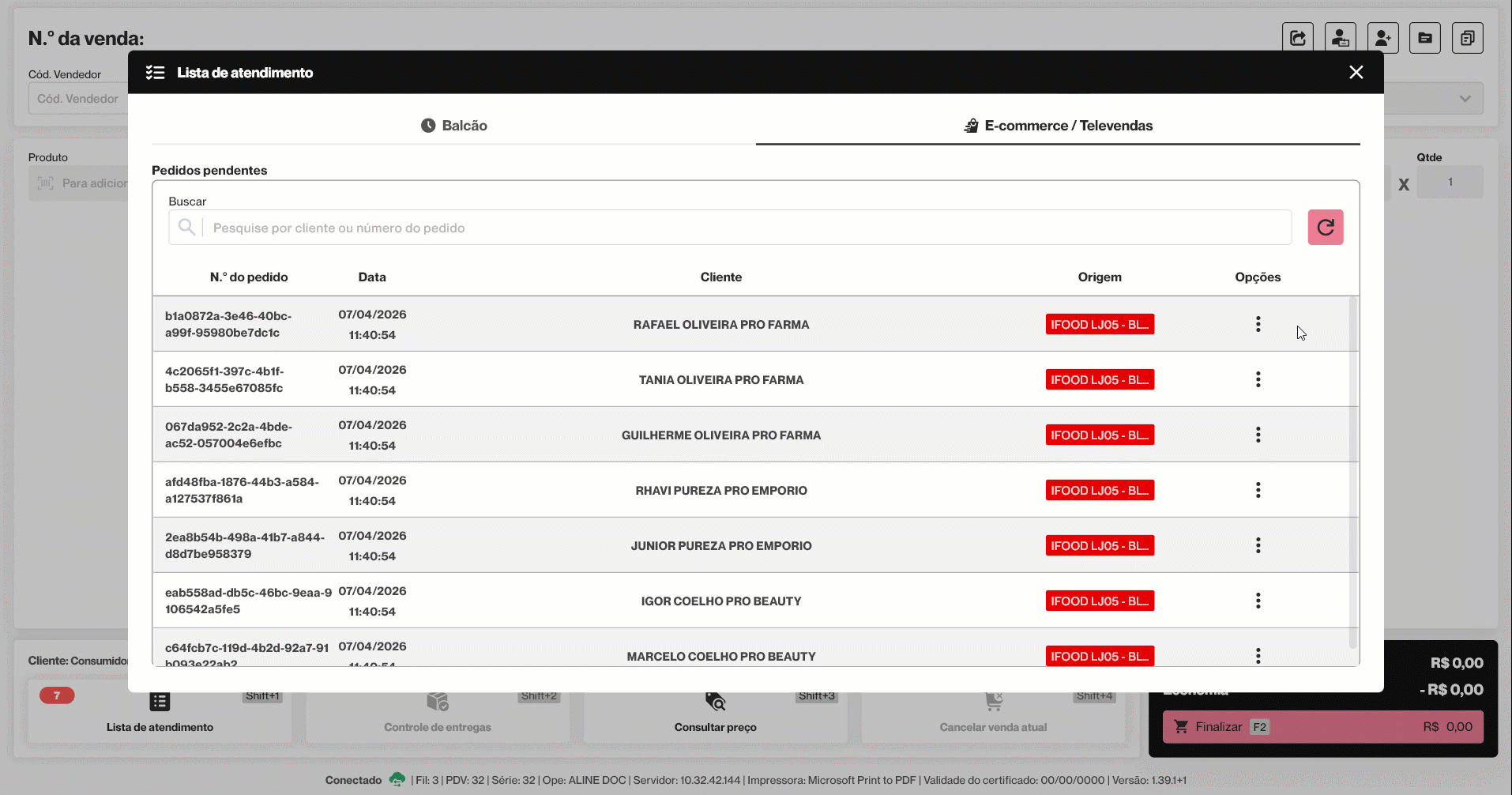Click the copy documents icon at top right
Image resolution: width=1512 pixels, height=795 pixels.
pyautogui.click(x=1467, y=38)
